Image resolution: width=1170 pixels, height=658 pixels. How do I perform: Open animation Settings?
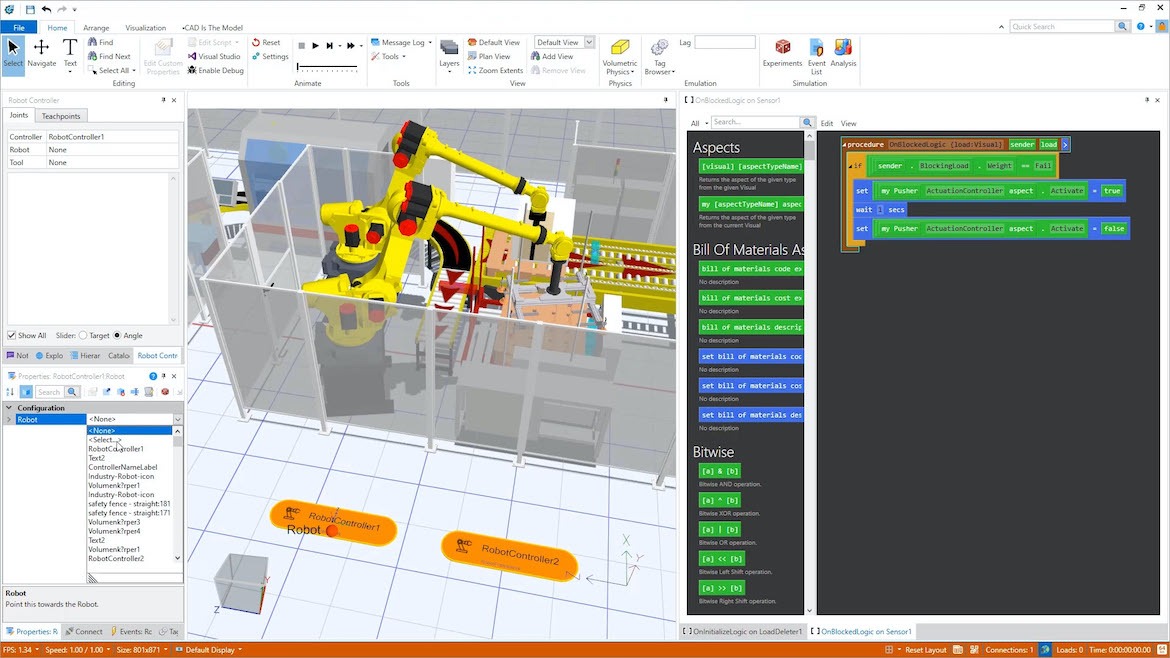(270, 56)
